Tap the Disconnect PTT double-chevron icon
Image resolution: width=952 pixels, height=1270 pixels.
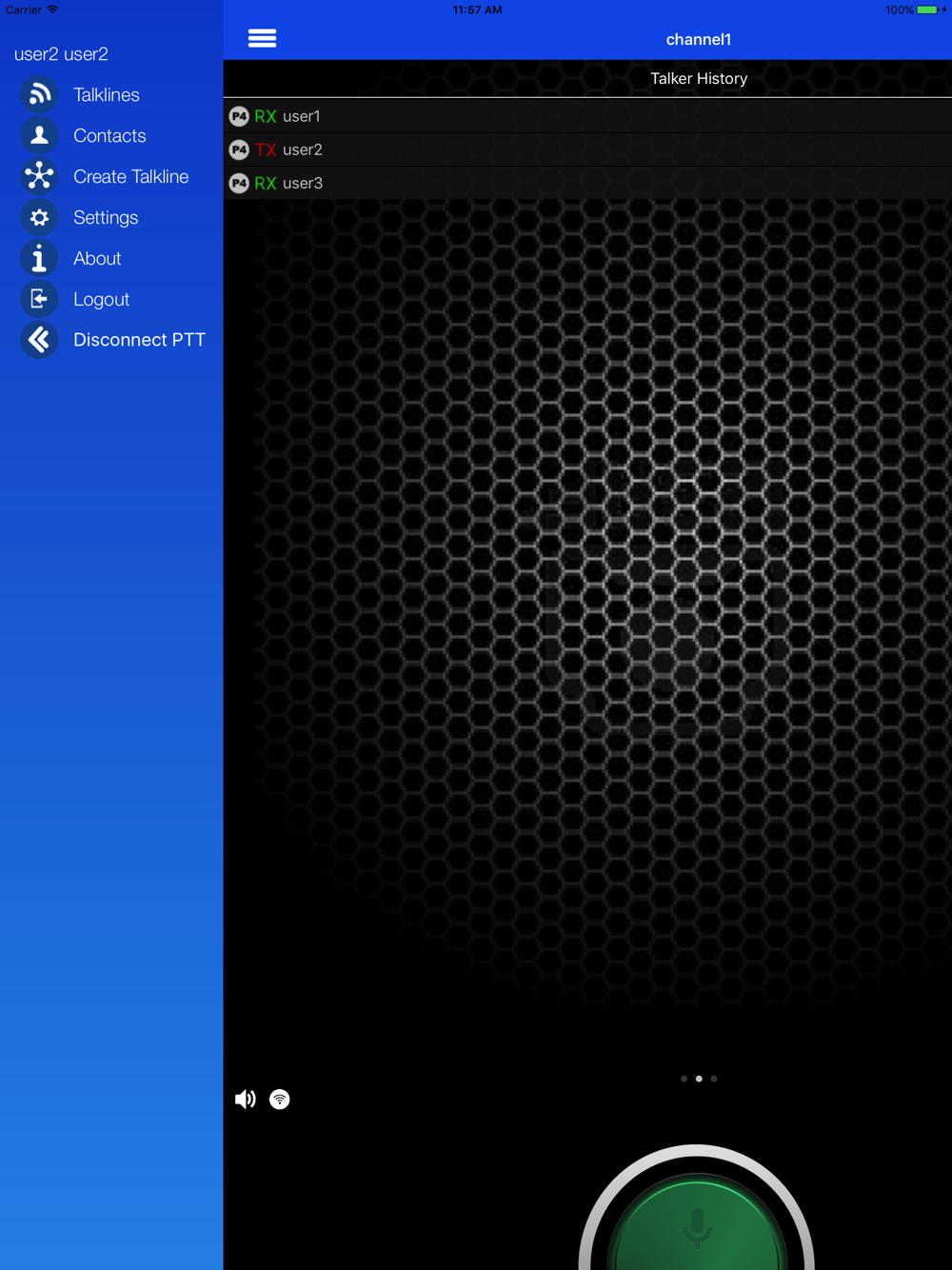pos(39,340)
